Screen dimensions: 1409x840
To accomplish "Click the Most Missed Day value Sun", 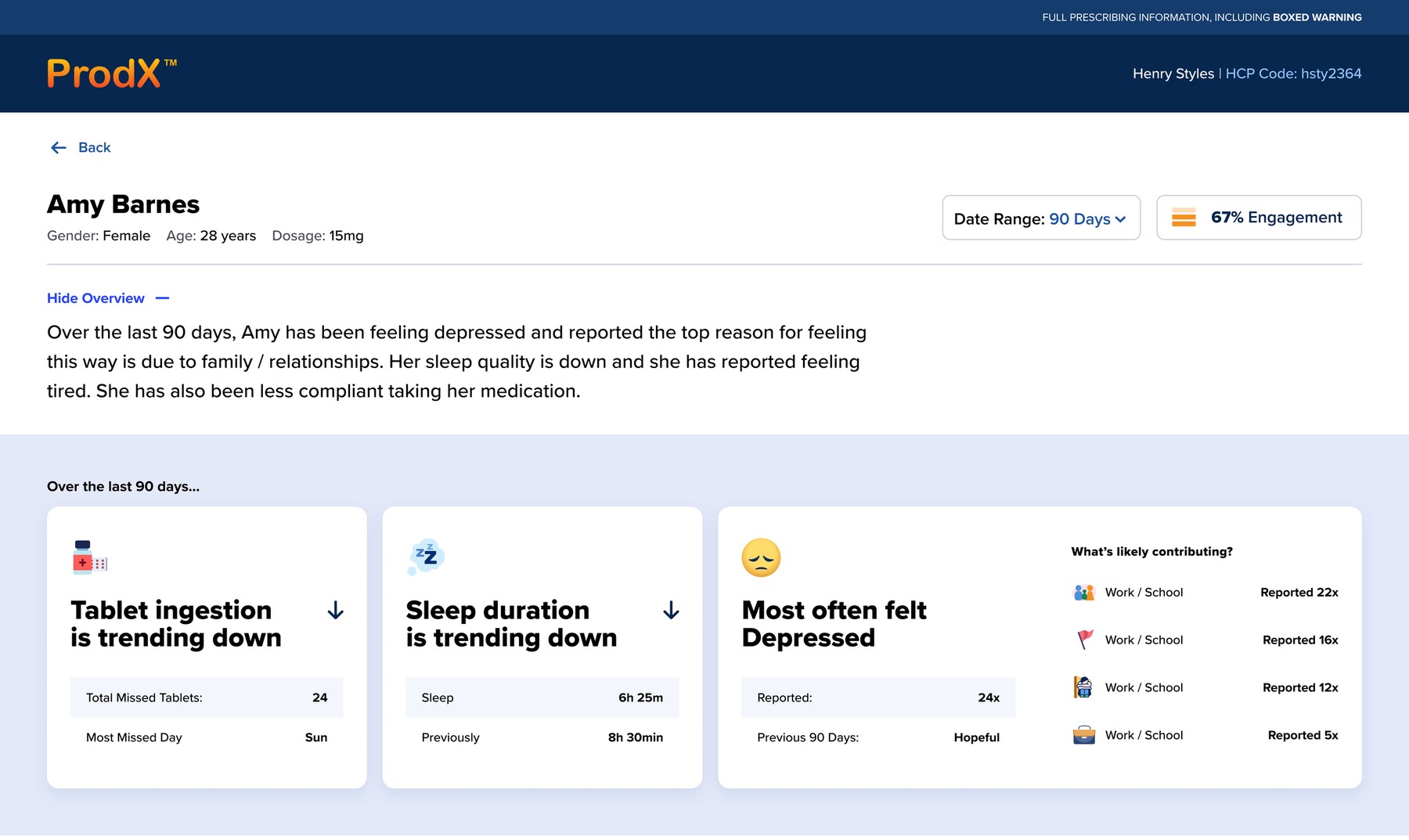I will tap(316, 737).
